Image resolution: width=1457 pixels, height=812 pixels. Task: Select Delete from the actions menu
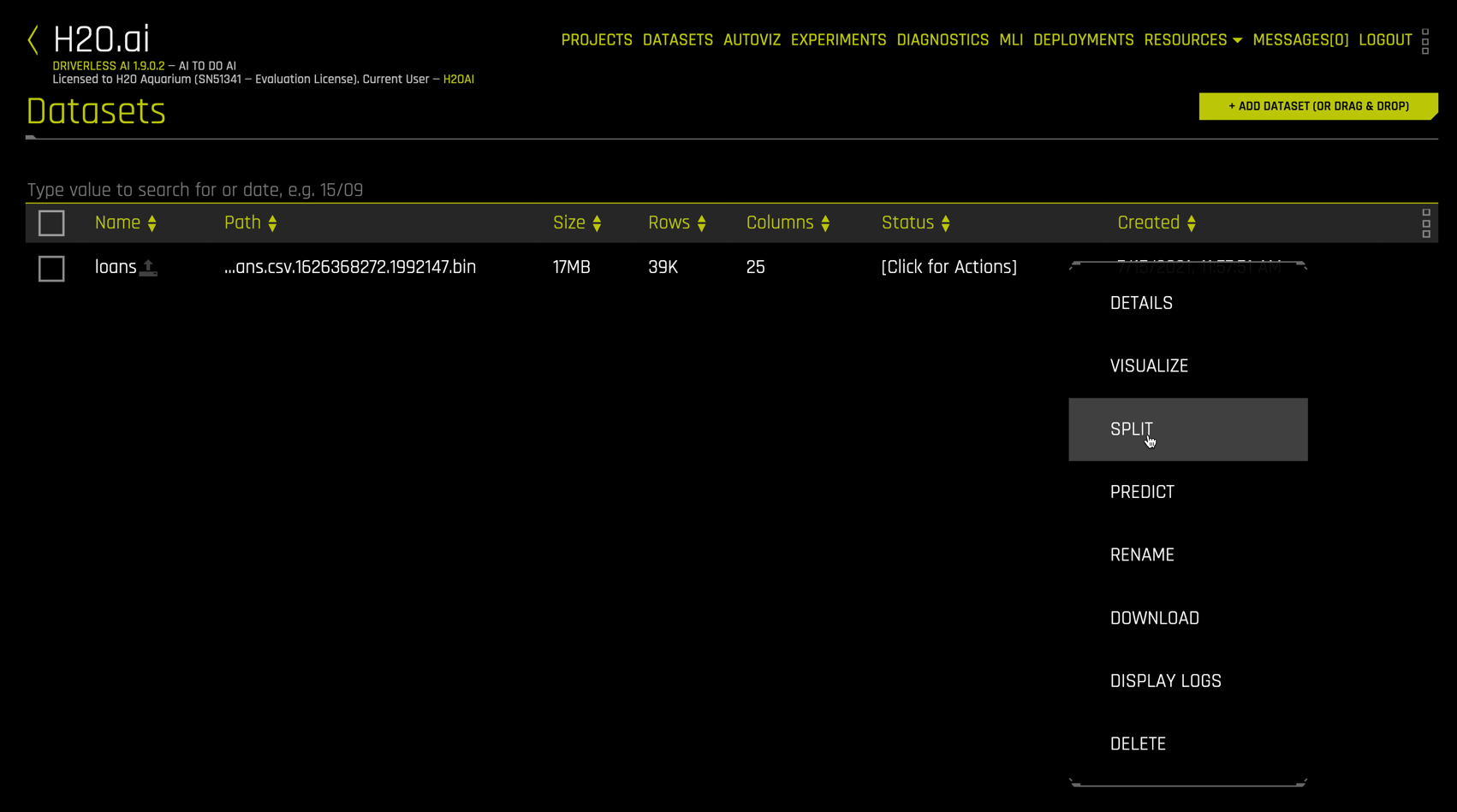[x=1138, y=744]
